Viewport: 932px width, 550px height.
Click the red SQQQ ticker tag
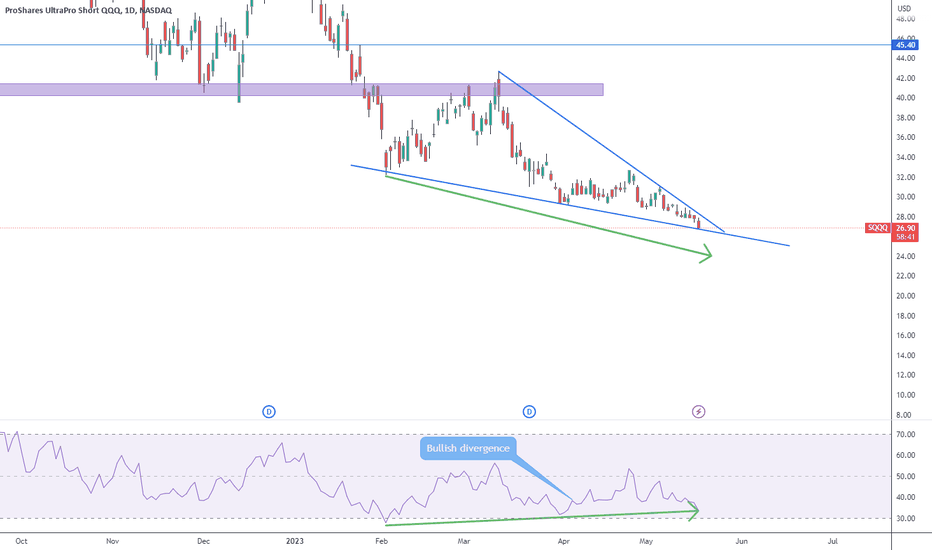coord(877,228)
